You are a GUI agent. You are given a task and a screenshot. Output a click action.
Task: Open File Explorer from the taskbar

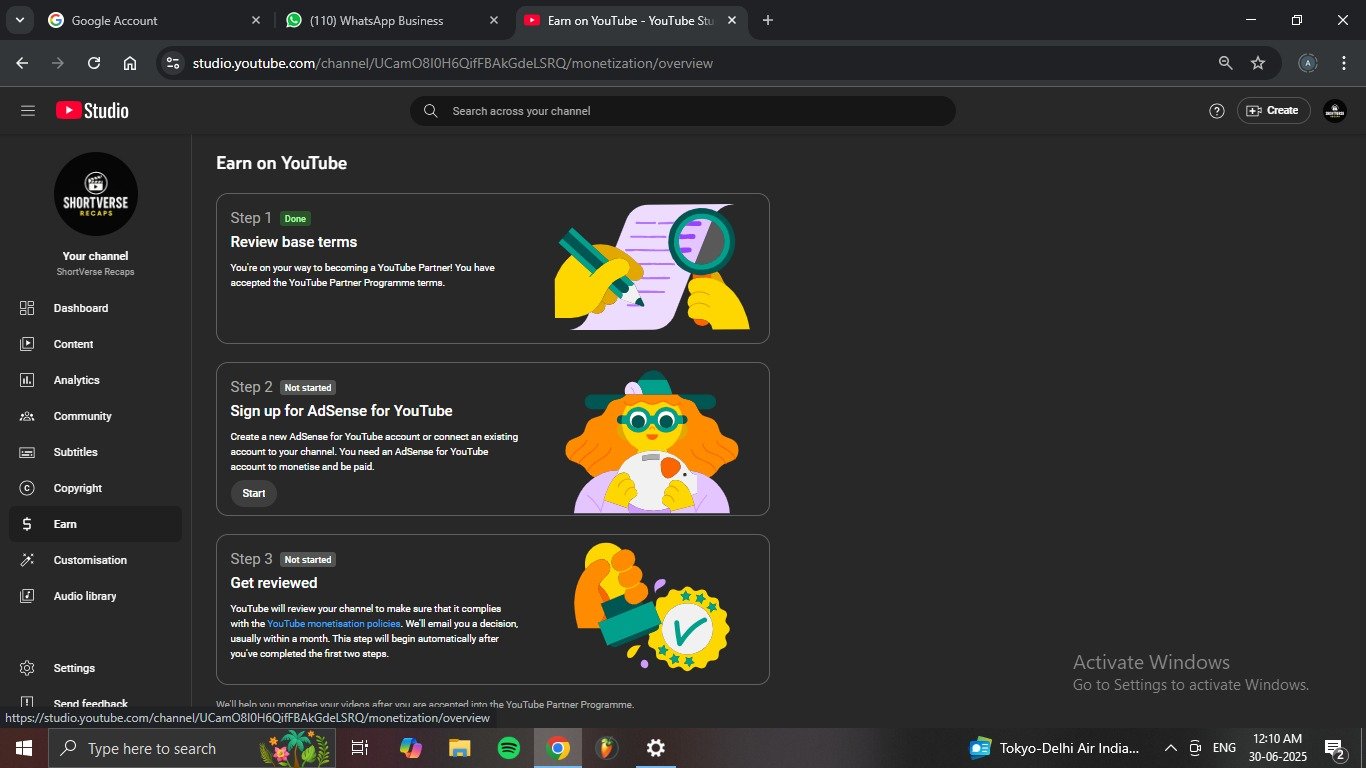(459, 748)
